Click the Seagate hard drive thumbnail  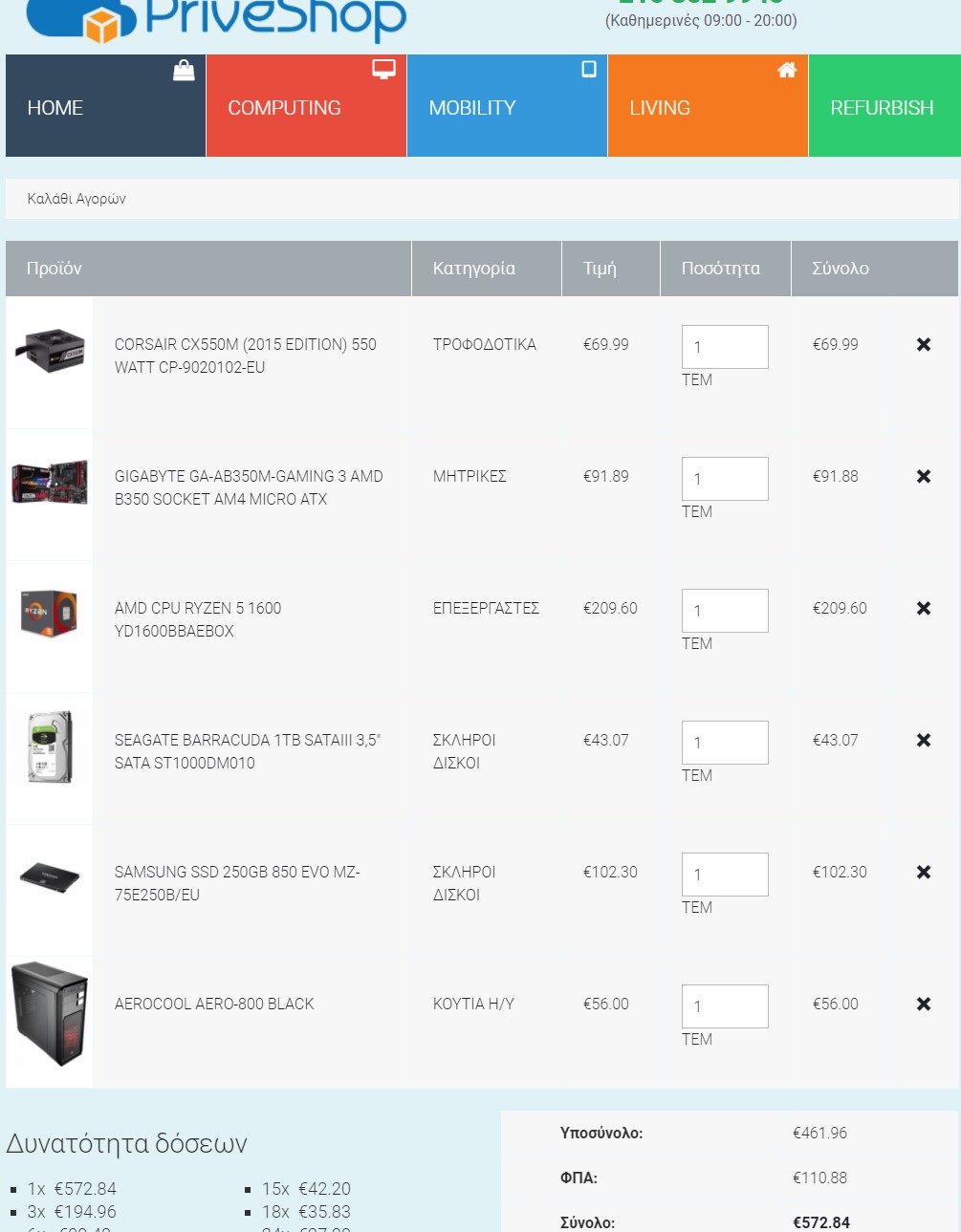[x=50, y=746]
